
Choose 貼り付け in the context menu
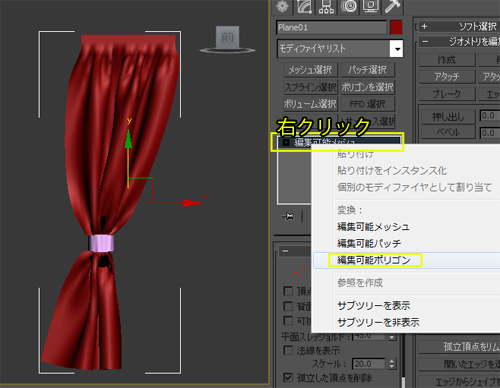[x=355, y=154]
